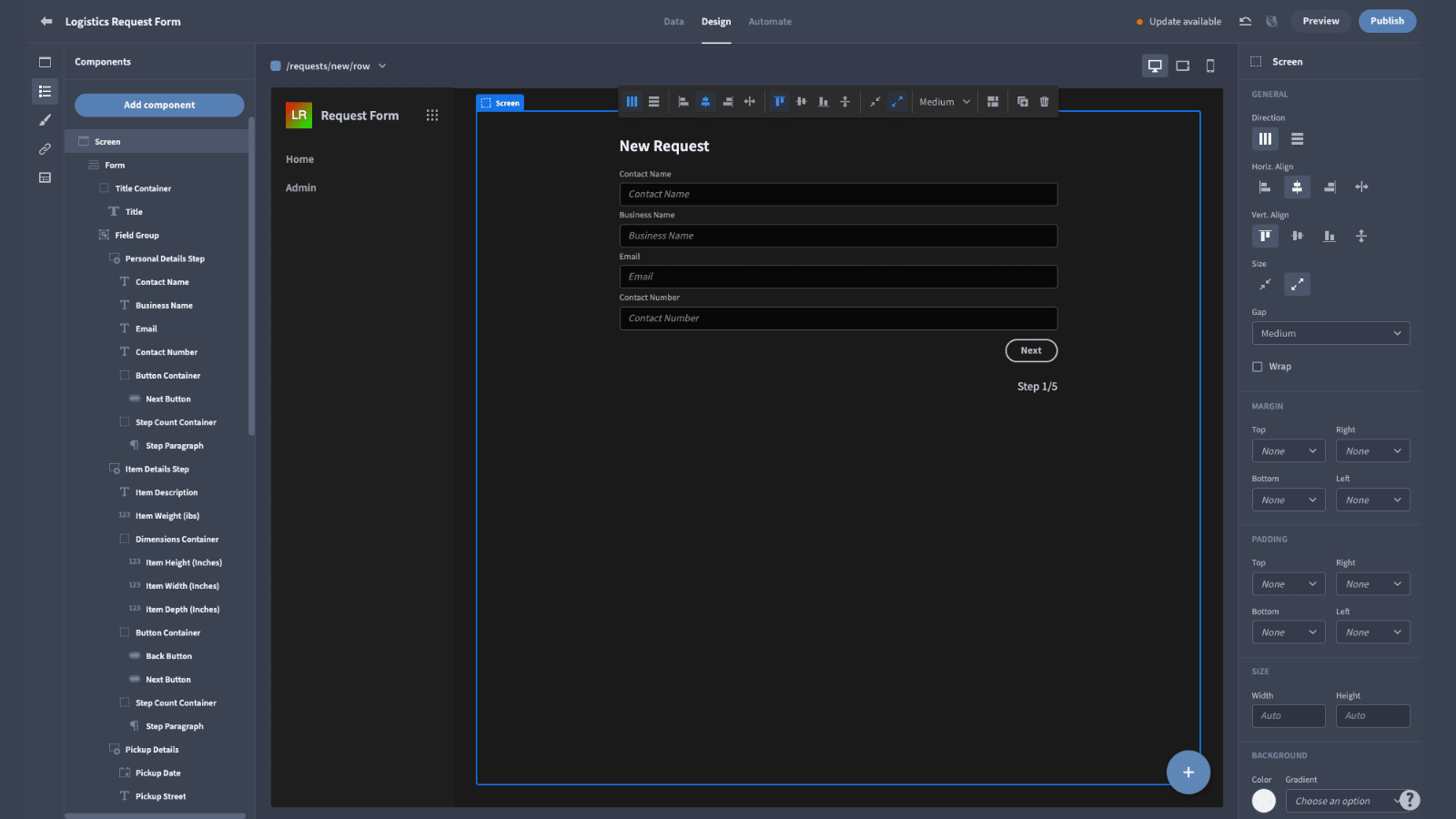Viewport: 1456px width, 819px height.
Task: Open the Margin Right dropdown
Action: pyautogui.click(x=1372, y=451)
